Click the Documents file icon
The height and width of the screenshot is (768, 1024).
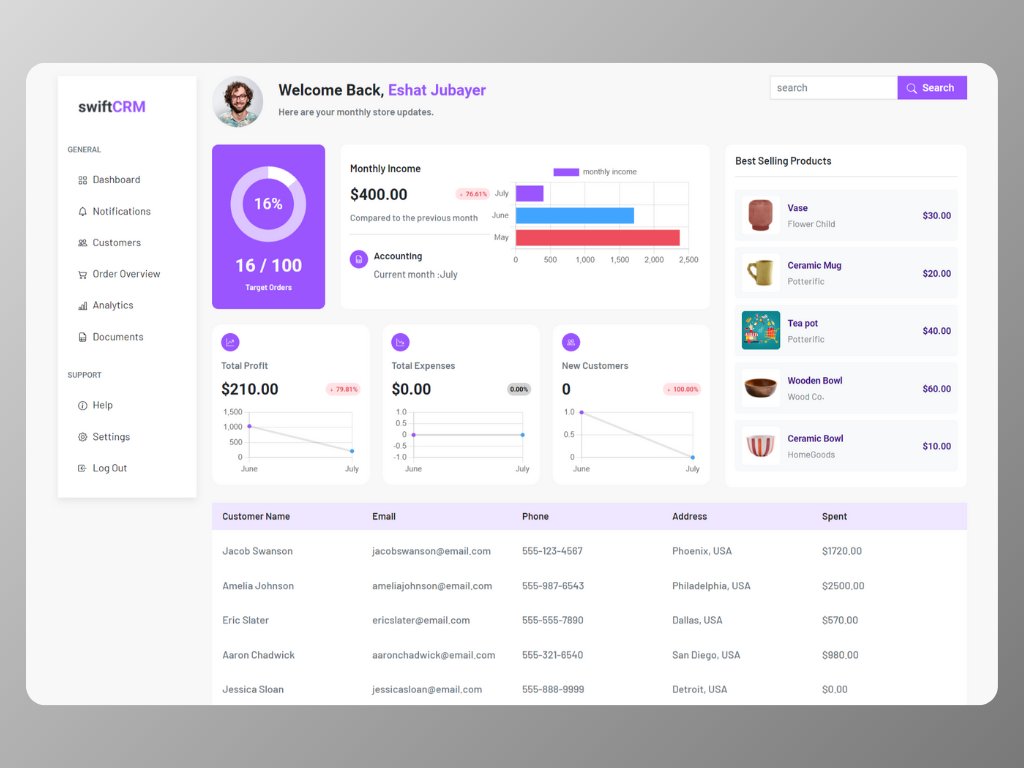pyautogui.click(x=82, y=337)
